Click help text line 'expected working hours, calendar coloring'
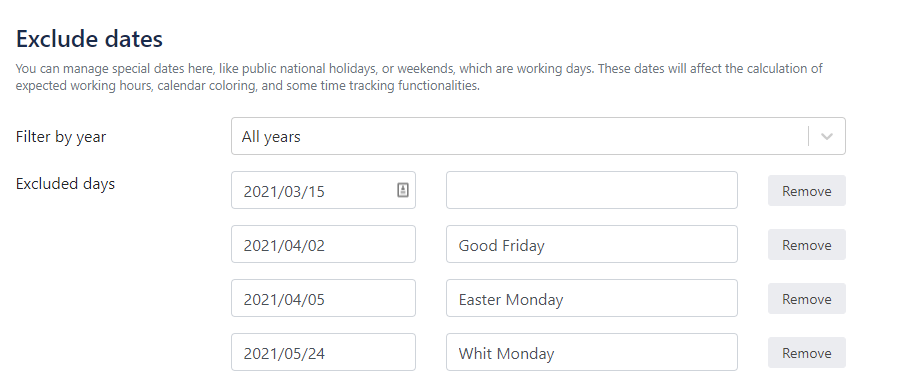Image resolution: width=912 pixels, height=376 pixels. coord(248,86)
